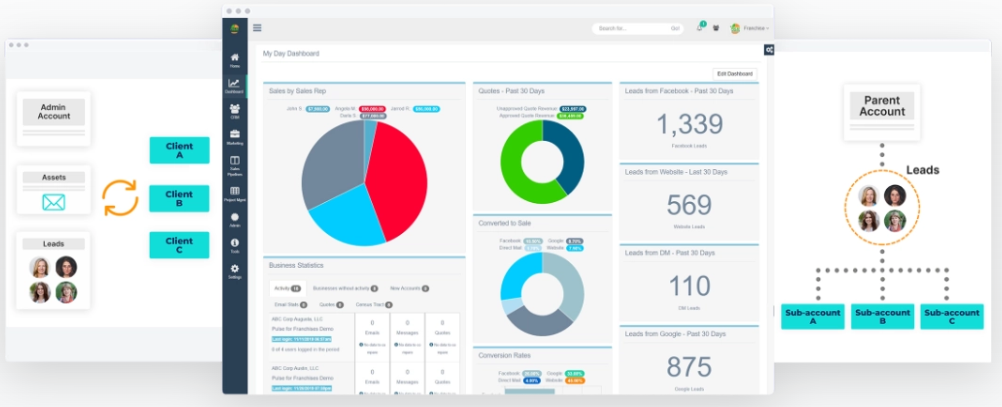Select the Quotes tab in Business Statistics

tap(332, 305)
